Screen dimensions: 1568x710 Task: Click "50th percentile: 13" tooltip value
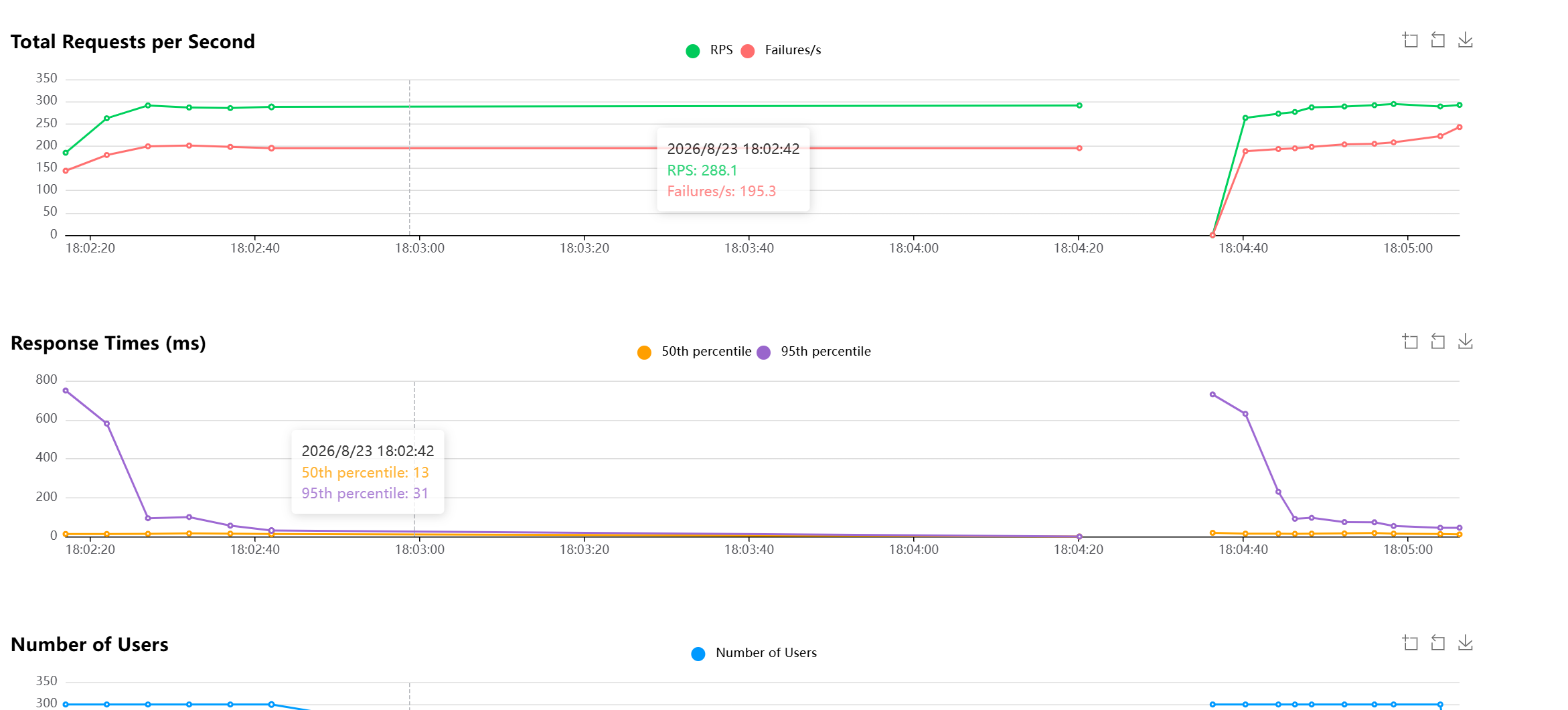pyautogui.click(x=365, y=472)
